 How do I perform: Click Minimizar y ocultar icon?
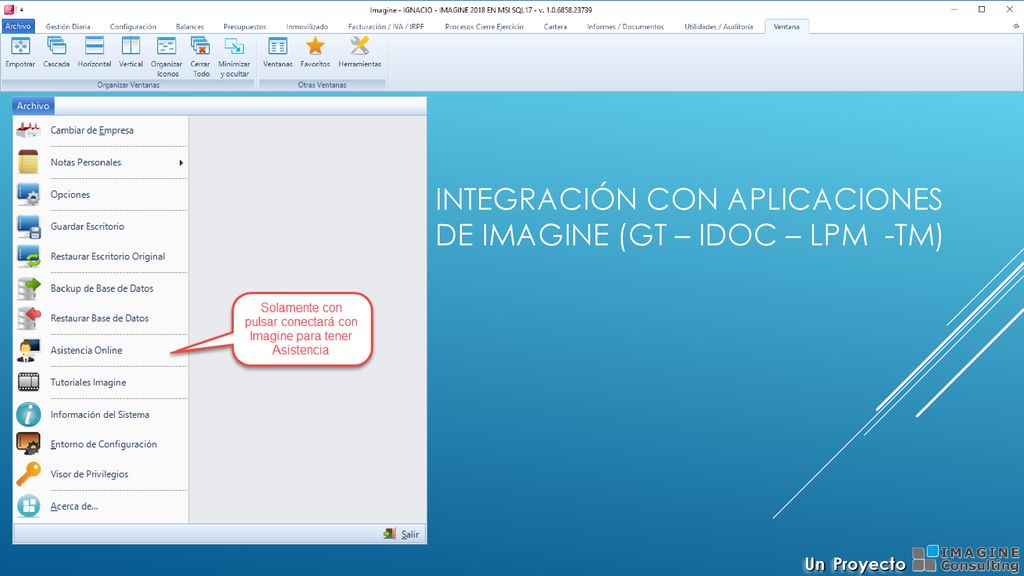tap(234, 46)
